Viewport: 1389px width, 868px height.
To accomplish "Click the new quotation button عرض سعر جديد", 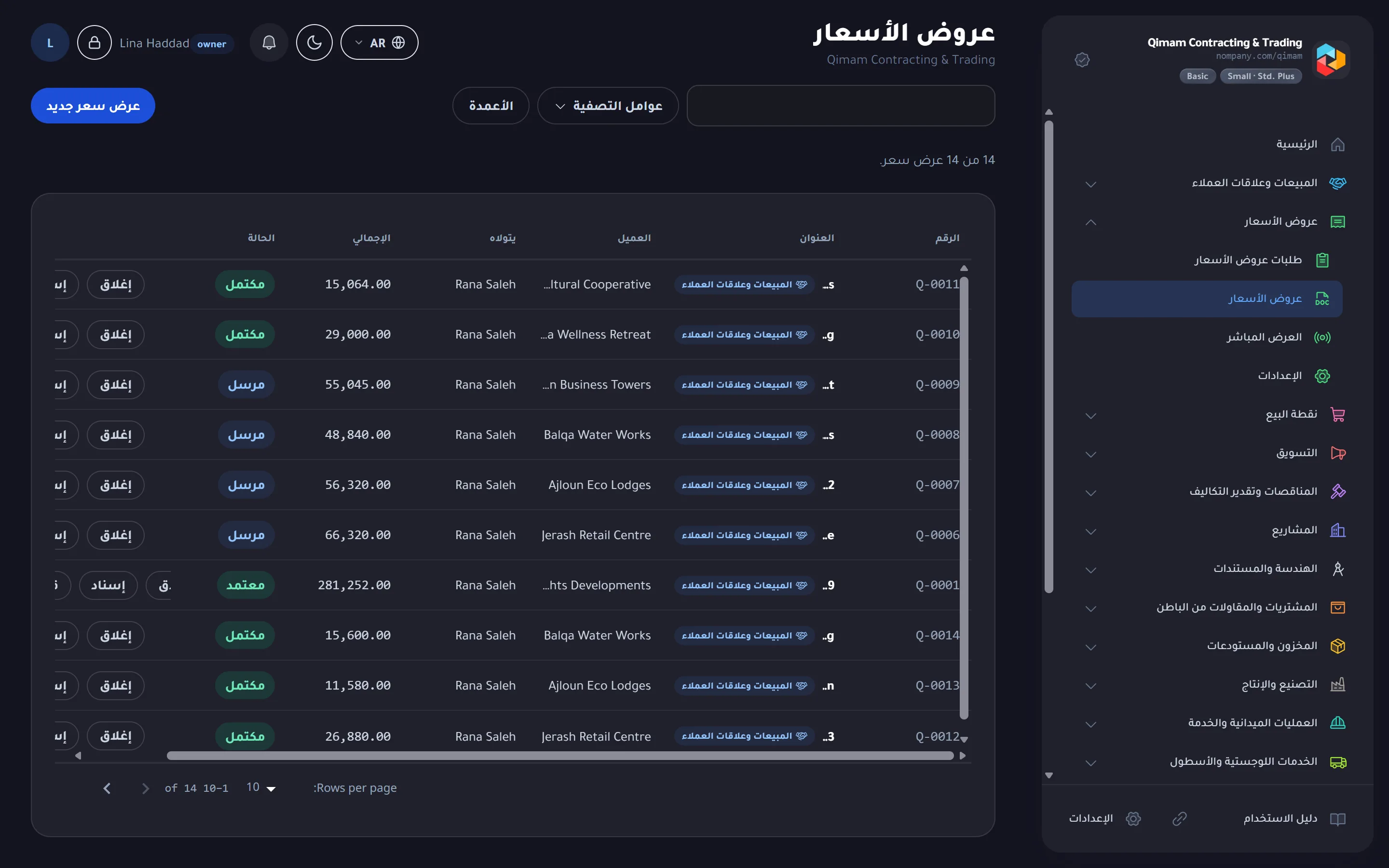I will pyautogui.click(x=93, y=106).
